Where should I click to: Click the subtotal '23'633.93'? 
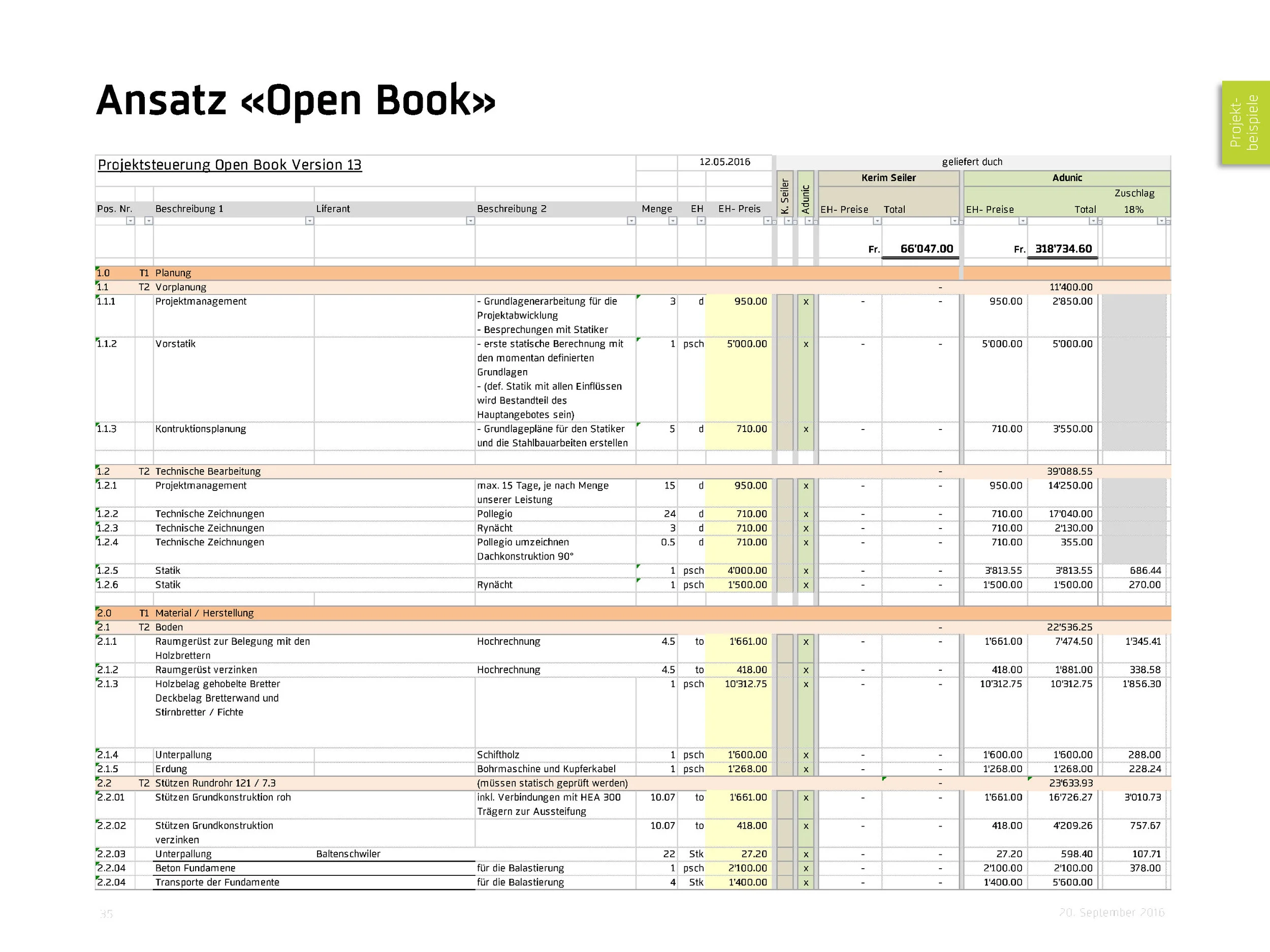point(1071,783)
